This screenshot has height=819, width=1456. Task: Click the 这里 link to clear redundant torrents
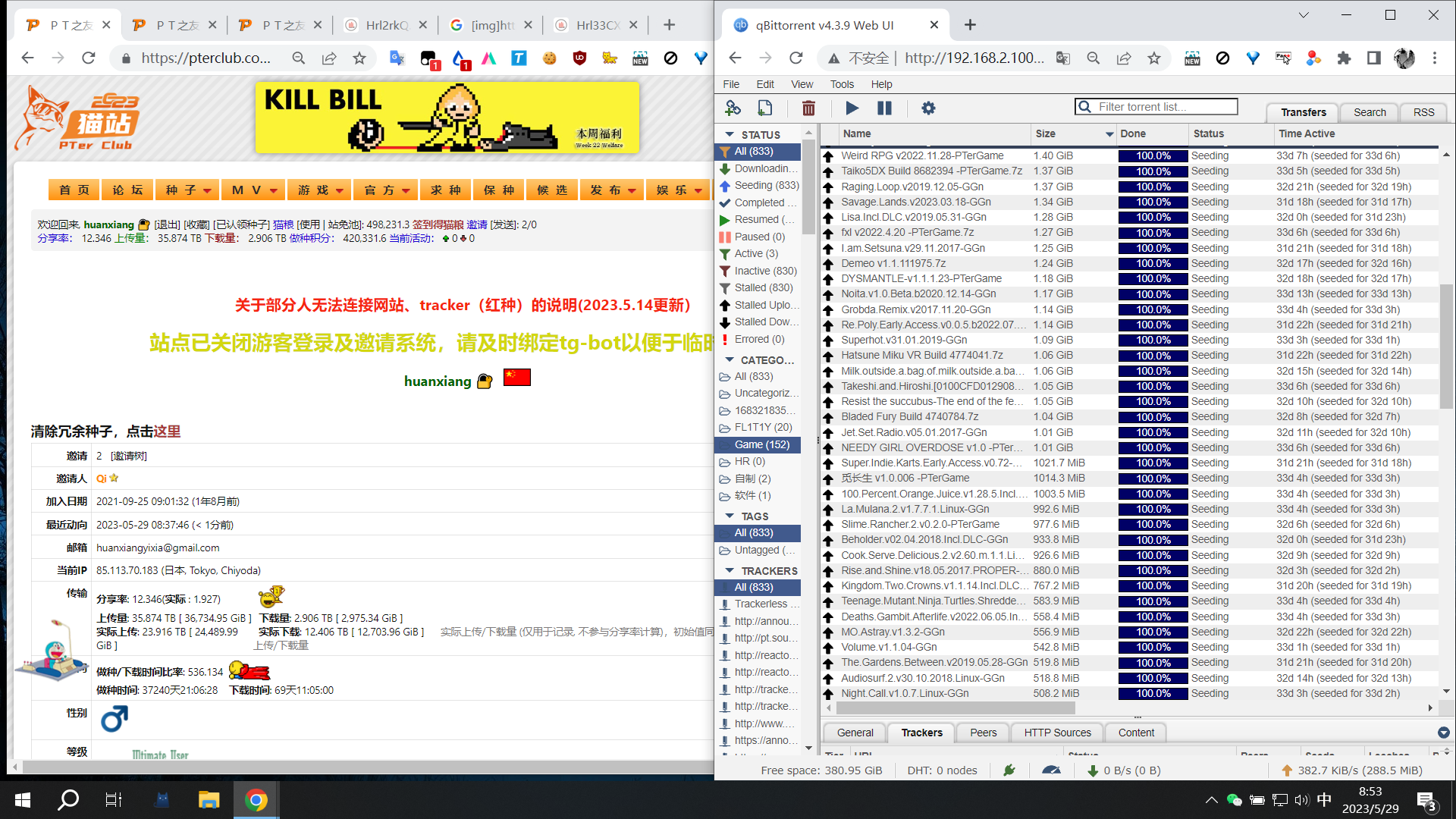point(167,431)
